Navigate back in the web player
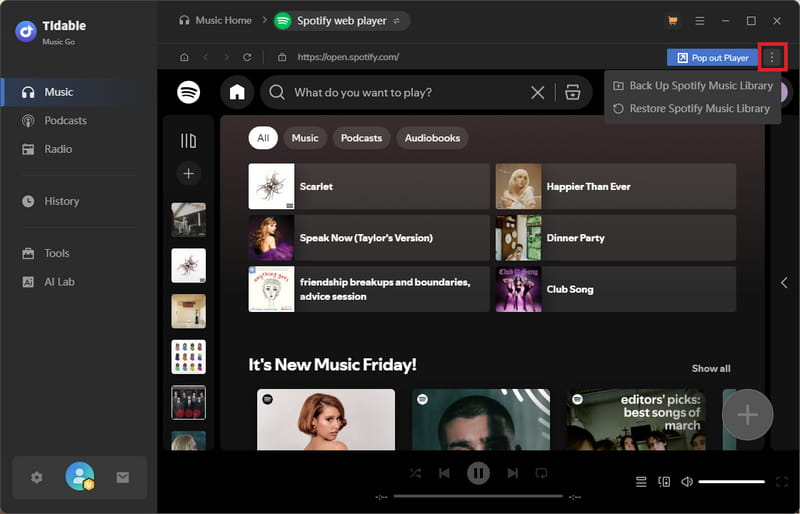Image resolution: width=800 pixels, height=514 pixels. 206,57
